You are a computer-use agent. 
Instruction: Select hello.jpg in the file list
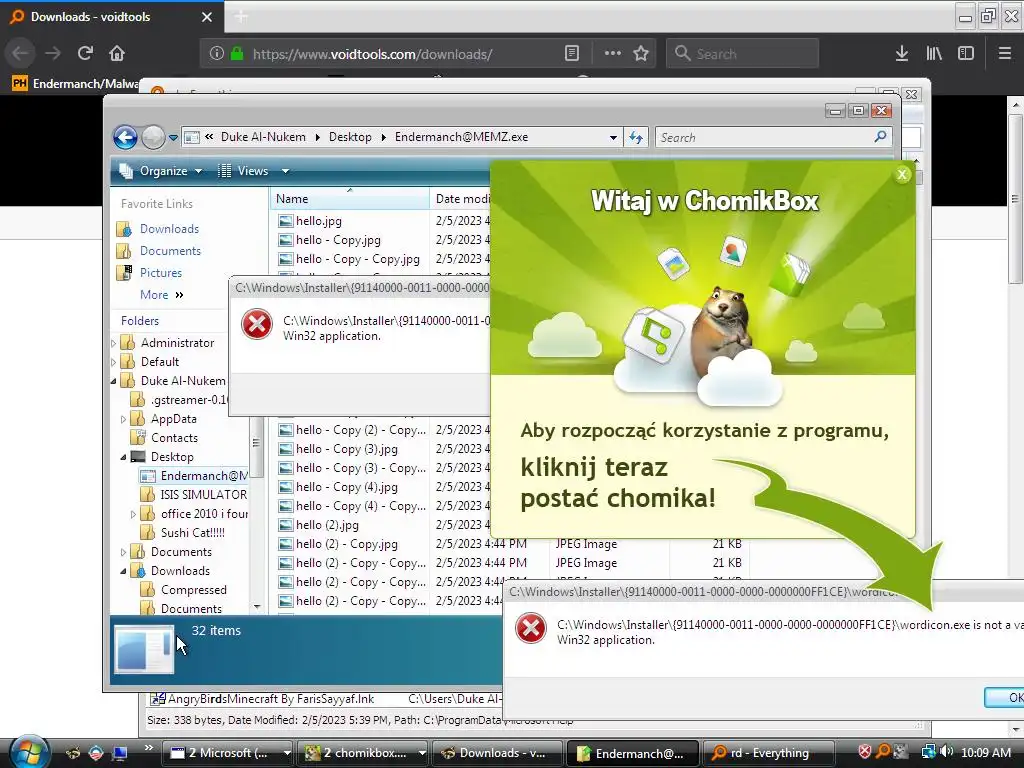[318, 221]
